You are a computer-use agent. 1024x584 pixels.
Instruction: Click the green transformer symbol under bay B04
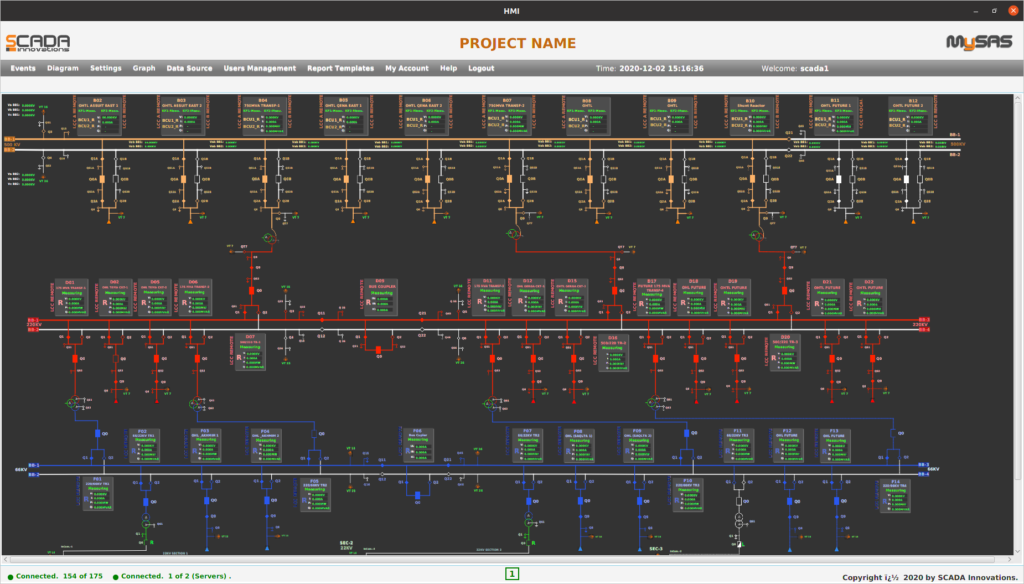point(268,236)
